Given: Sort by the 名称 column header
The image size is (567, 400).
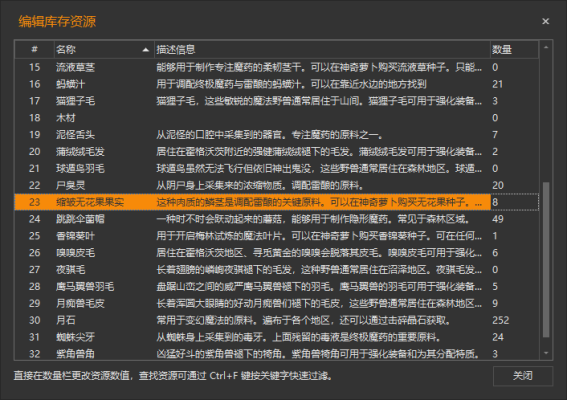Looking at the screenshot, I should click(104, 50).
